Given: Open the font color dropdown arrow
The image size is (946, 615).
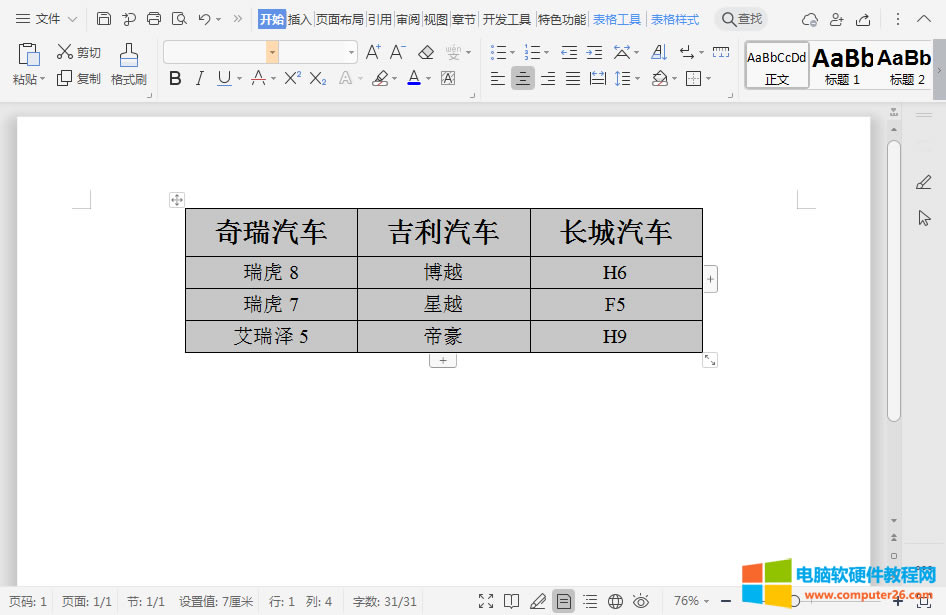Looking at the screenshot, I should click(427, 79).
